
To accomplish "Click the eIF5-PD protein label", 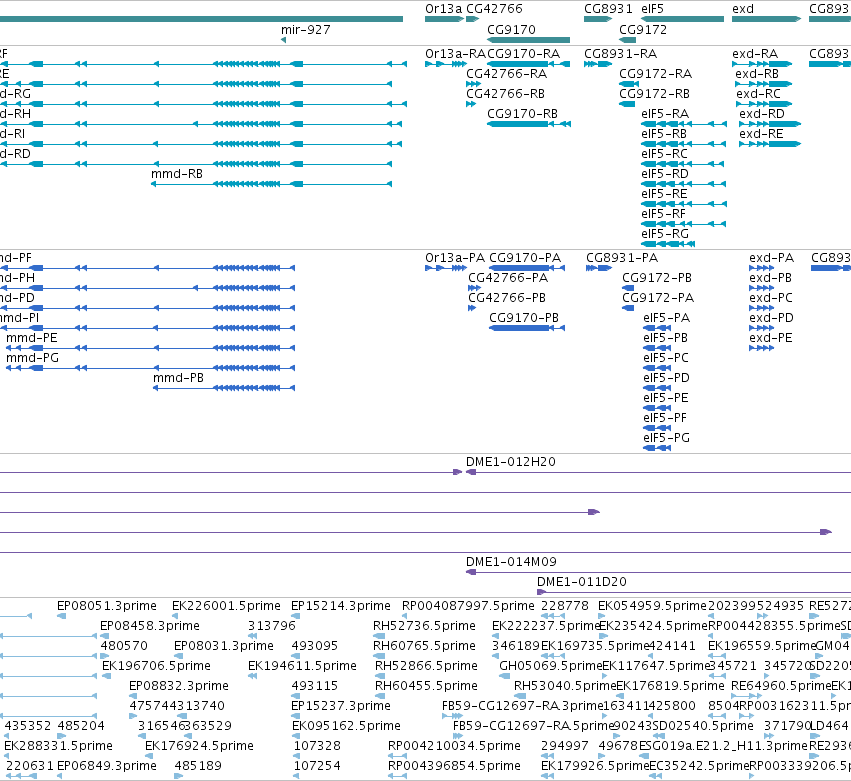I will pos(666,378).
